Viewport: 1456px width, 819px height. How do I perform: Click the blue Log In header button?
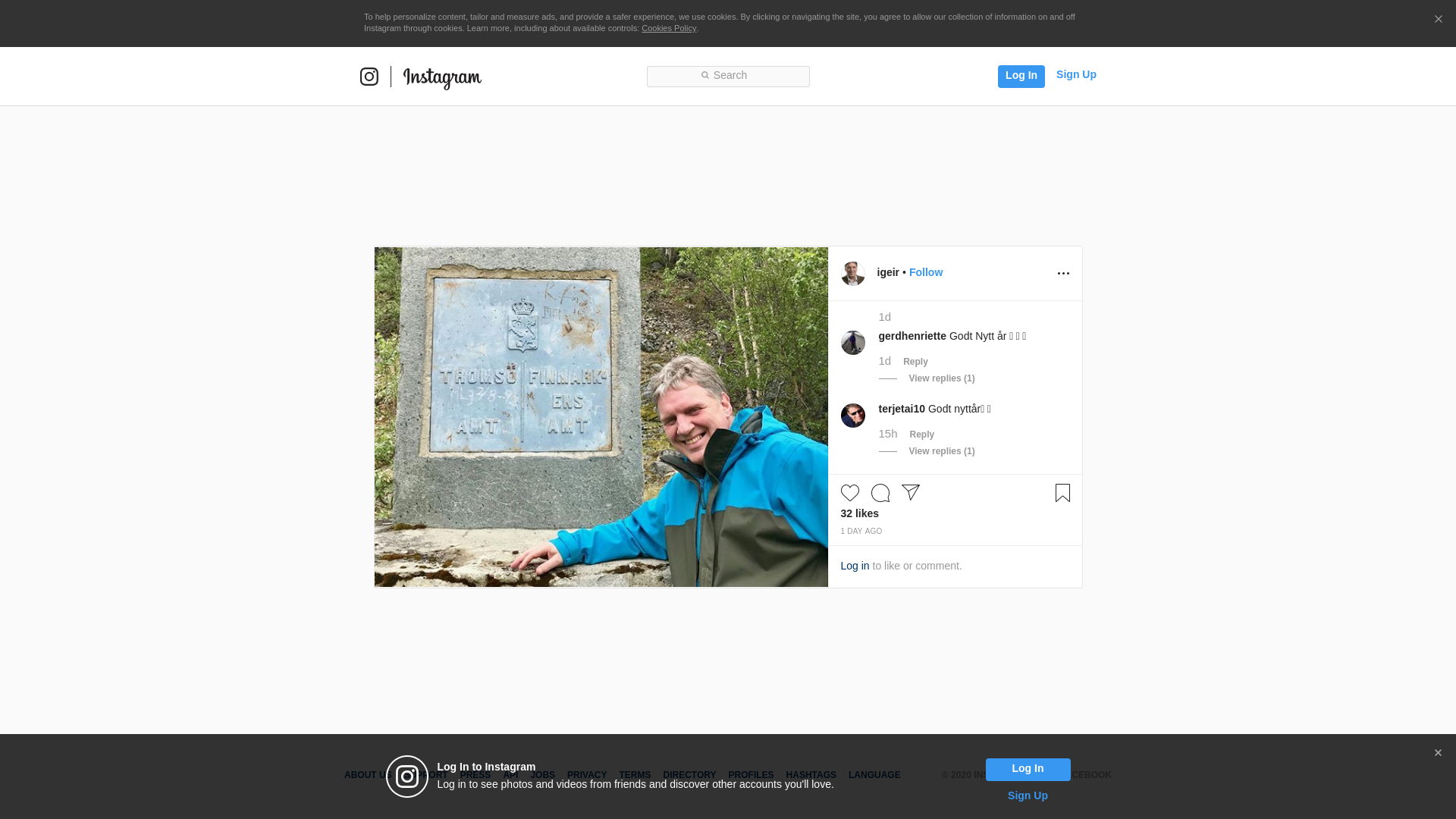(1021, 76)
